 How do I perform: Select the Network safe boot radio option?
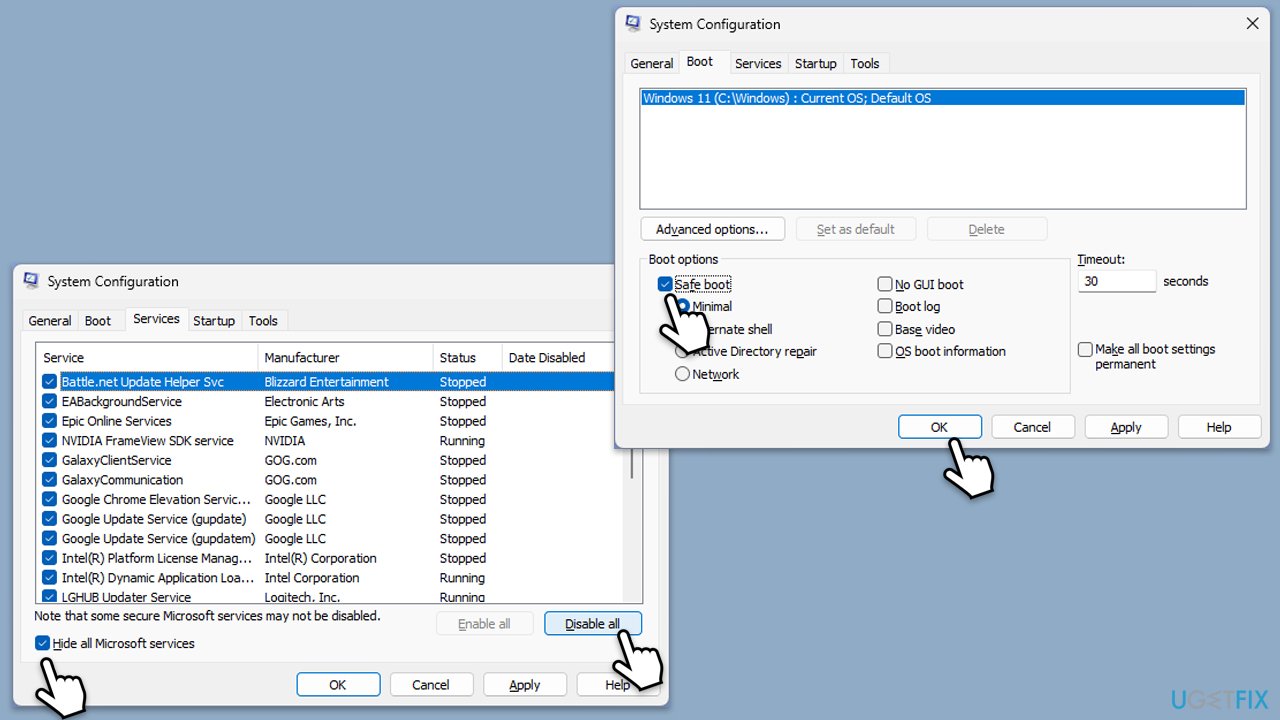[x=683, y=374]
